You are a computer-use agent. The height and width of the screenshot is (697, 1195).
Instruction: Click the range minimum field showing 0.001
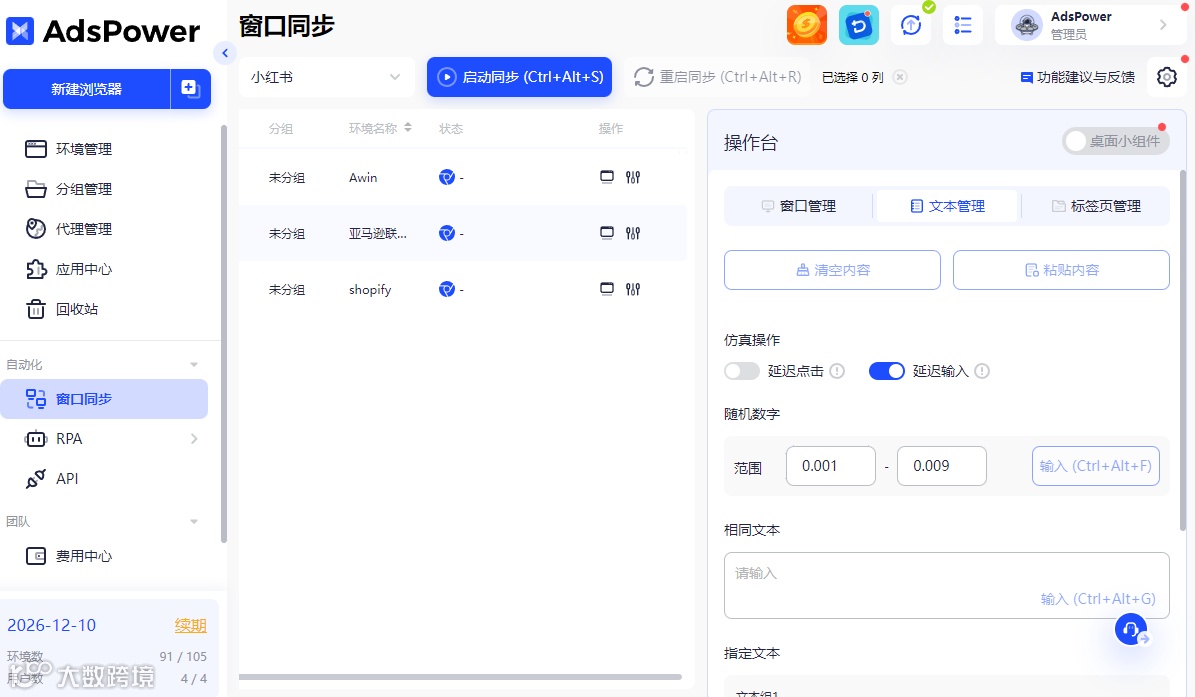click(830, 465)
